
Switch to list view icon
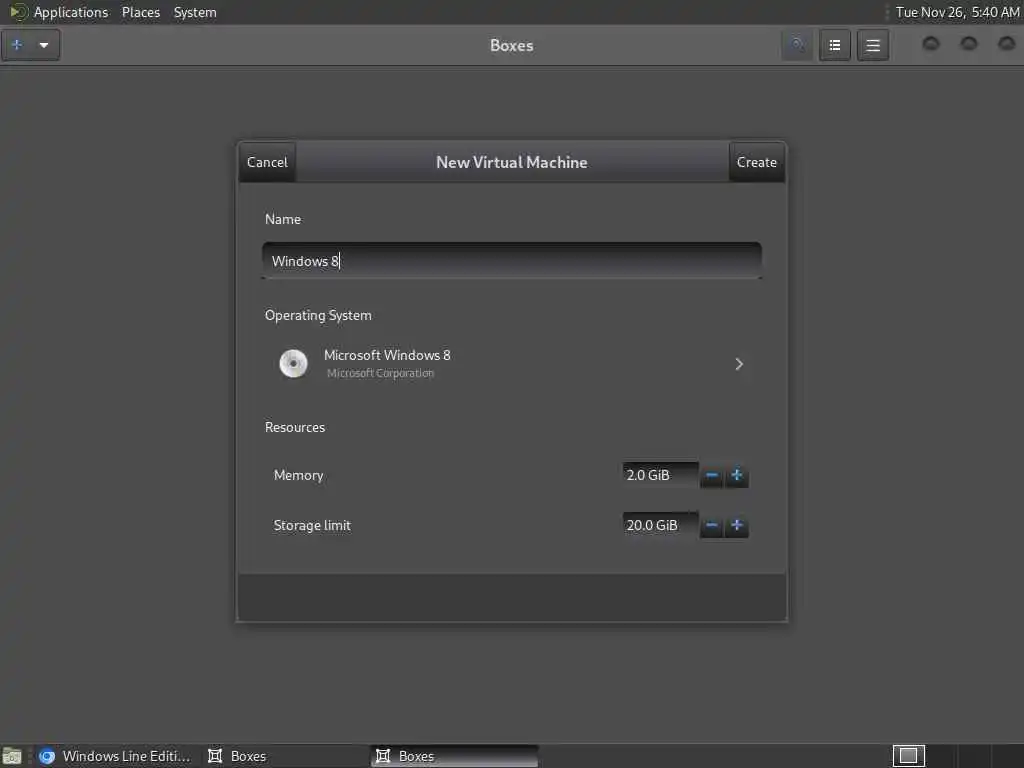[835, 45]
